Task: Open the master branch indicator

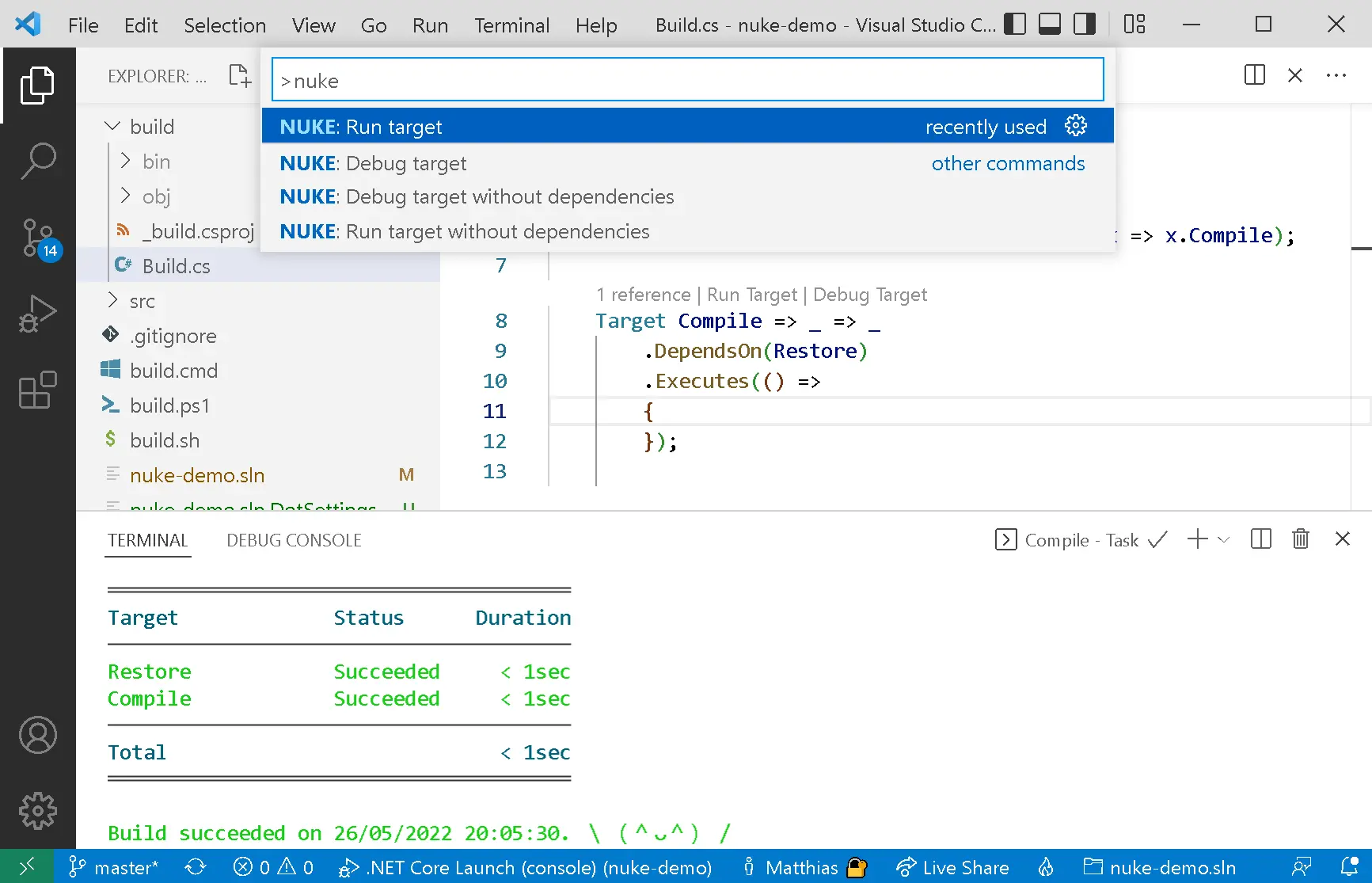Action: [x=113, y=867]
